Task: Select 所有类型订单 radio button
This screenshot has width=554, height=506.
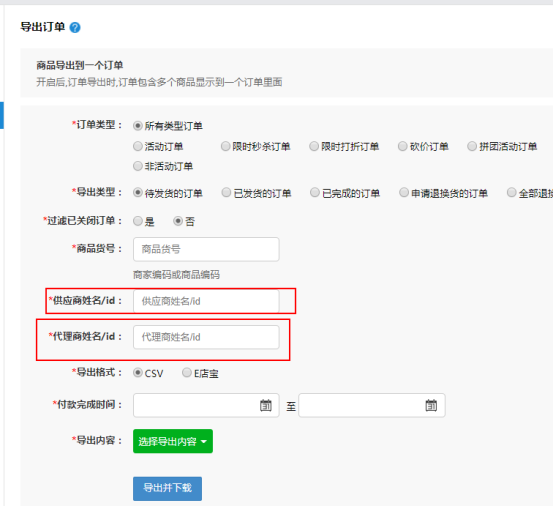Action: click(x=138, y=126)
